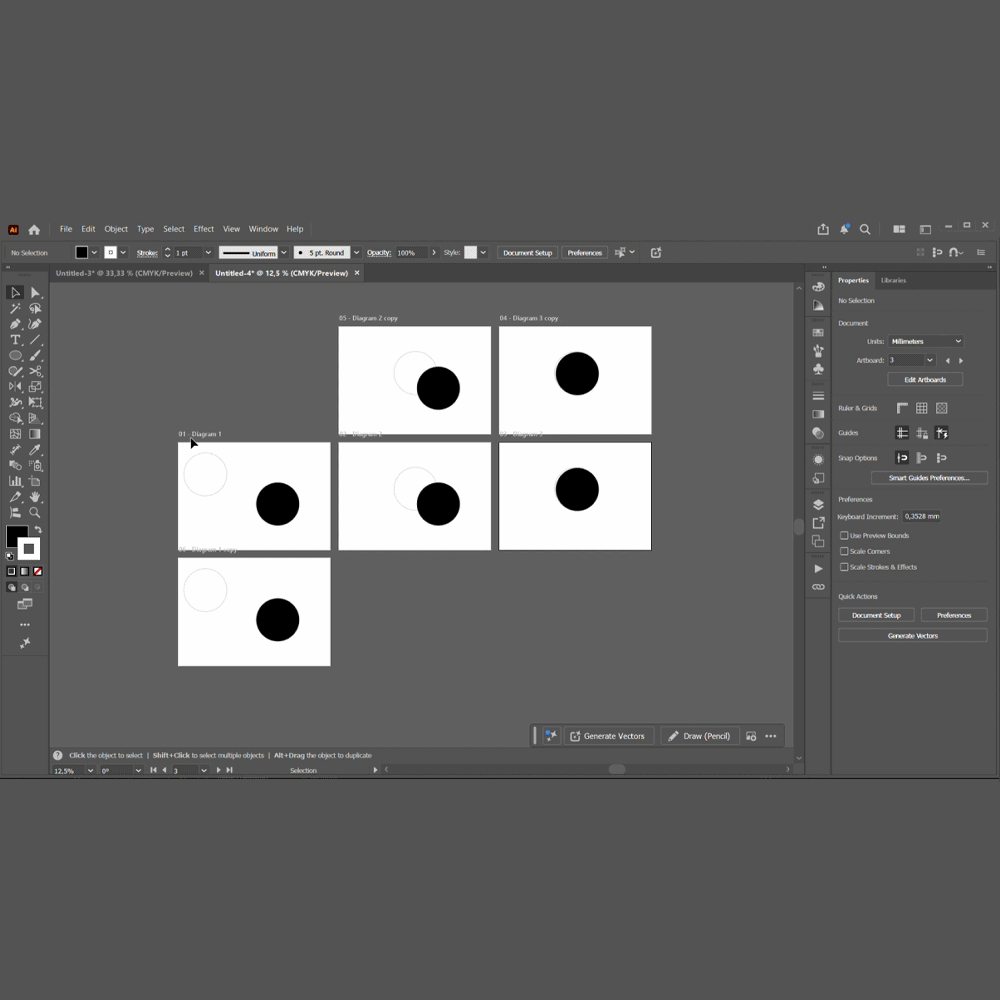Toggle Show Guides icon

point(902,433)
